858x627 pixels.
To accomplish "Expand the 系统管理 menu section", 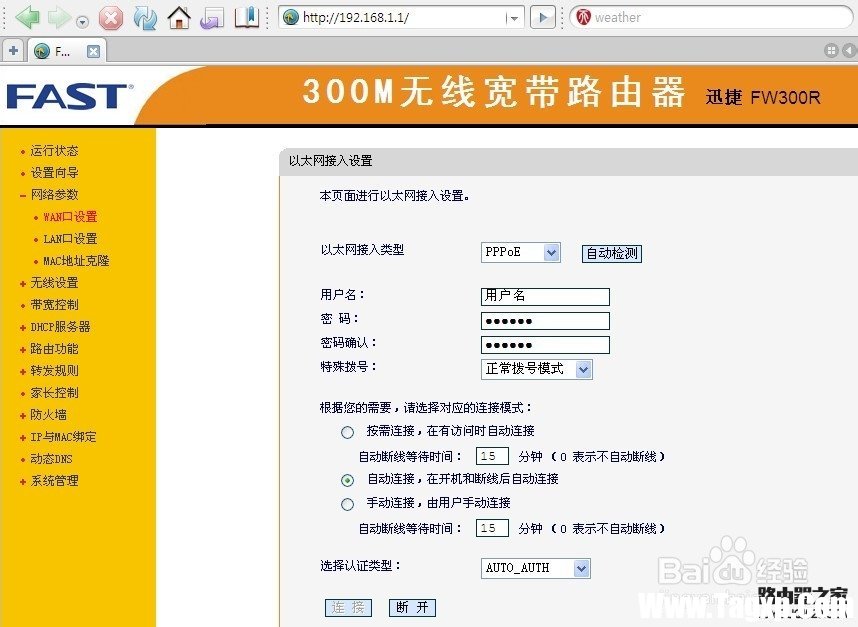I will tap(54, 481).
